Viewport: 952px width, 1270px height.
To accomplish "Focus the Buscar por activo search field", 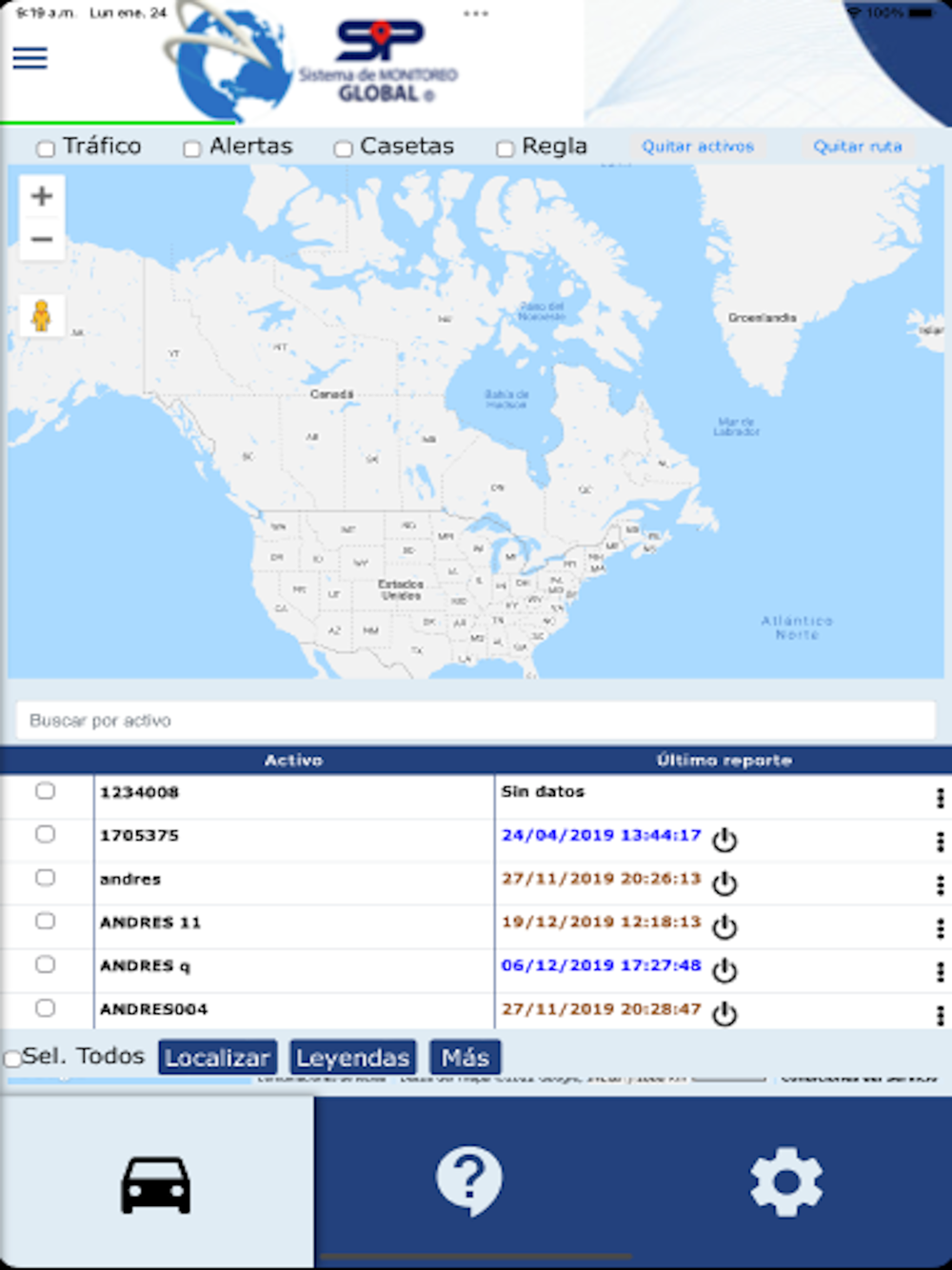I will pos(476,721).
